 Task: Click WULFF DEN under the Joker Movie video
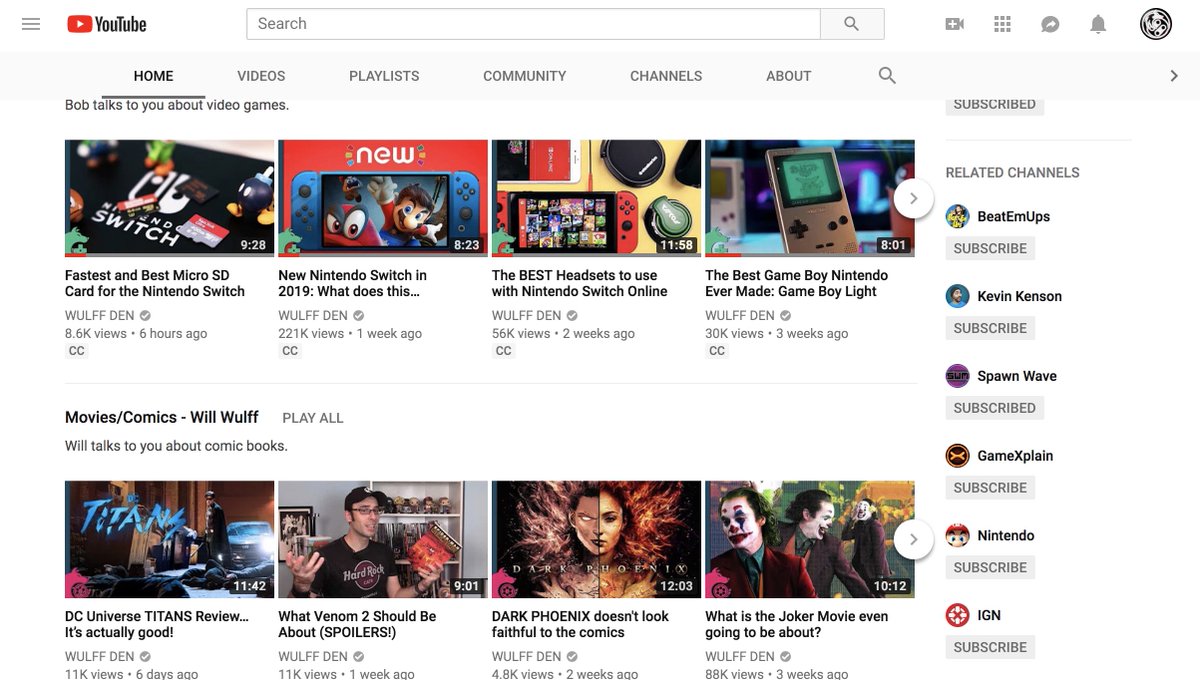click(740, 657)
